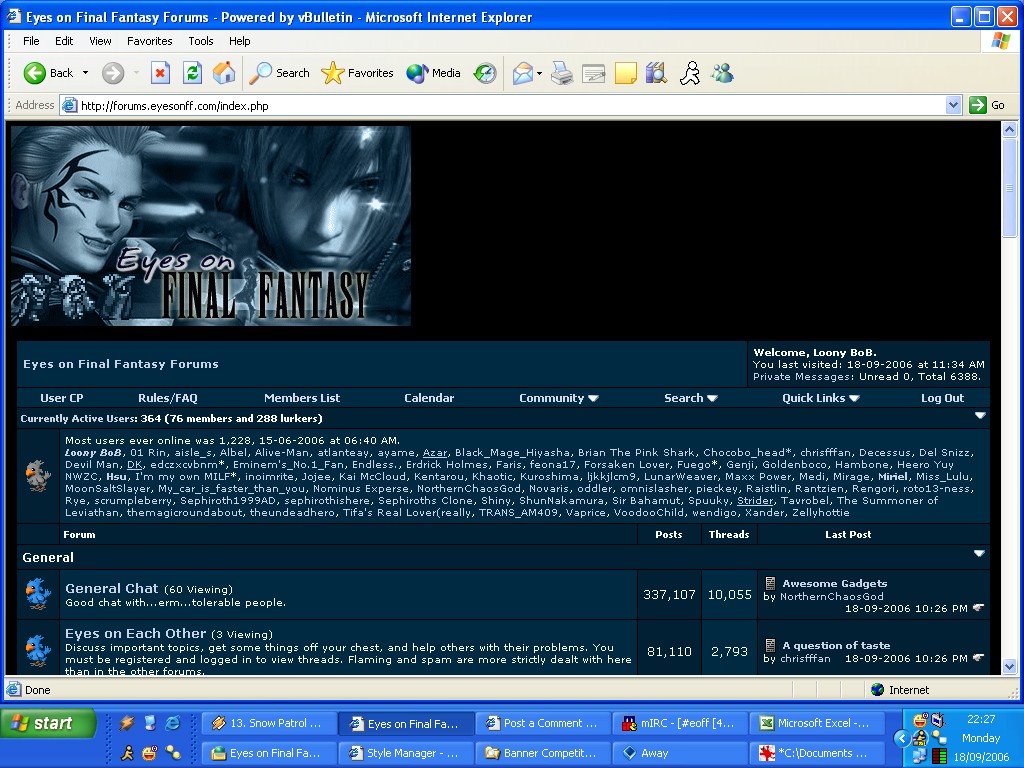The image size is (1024, 768).
Task: Open the General Chat forum
Action: [x=112, y=588]
